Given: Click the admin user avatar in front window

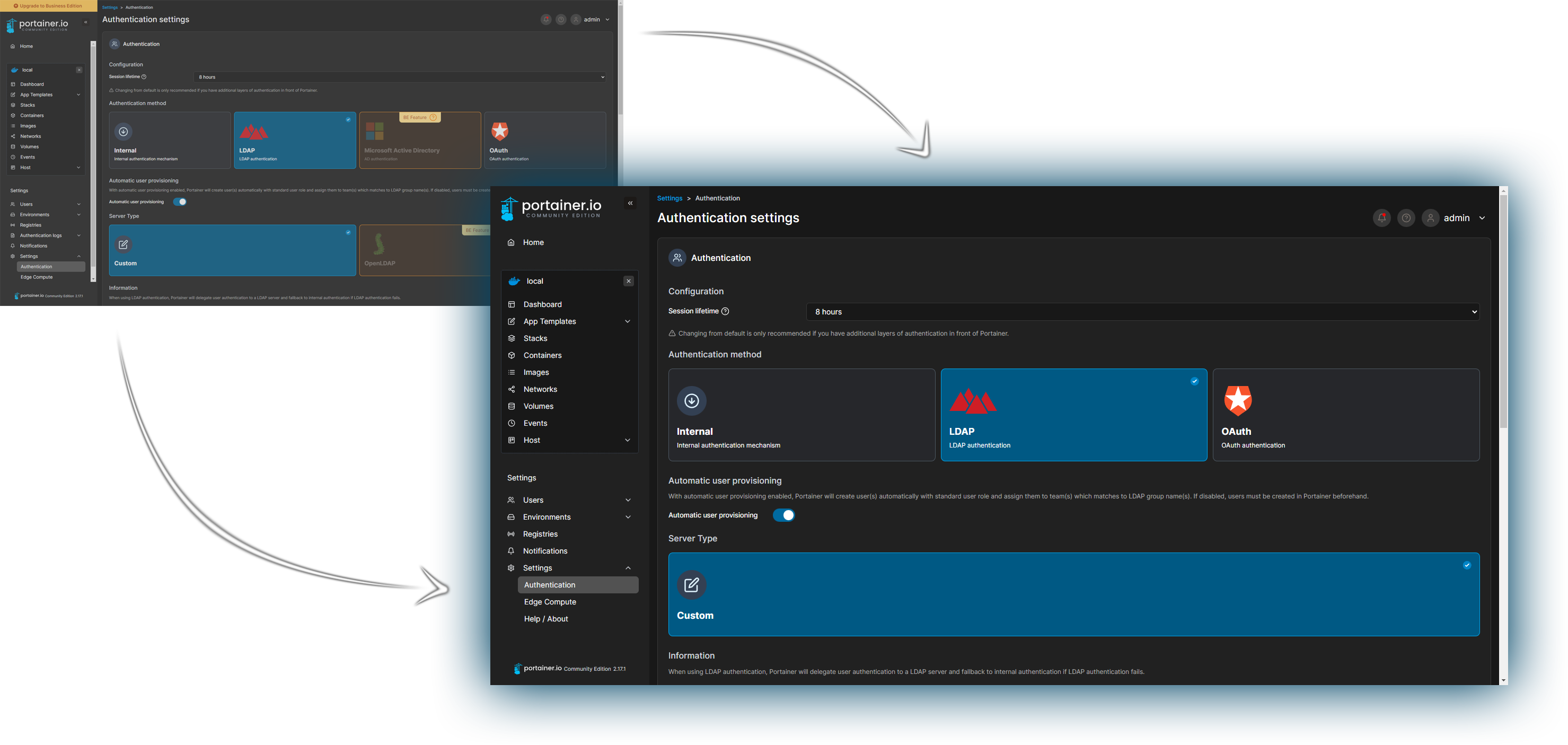Looking at the screenshot, I should coord(1430,218).
